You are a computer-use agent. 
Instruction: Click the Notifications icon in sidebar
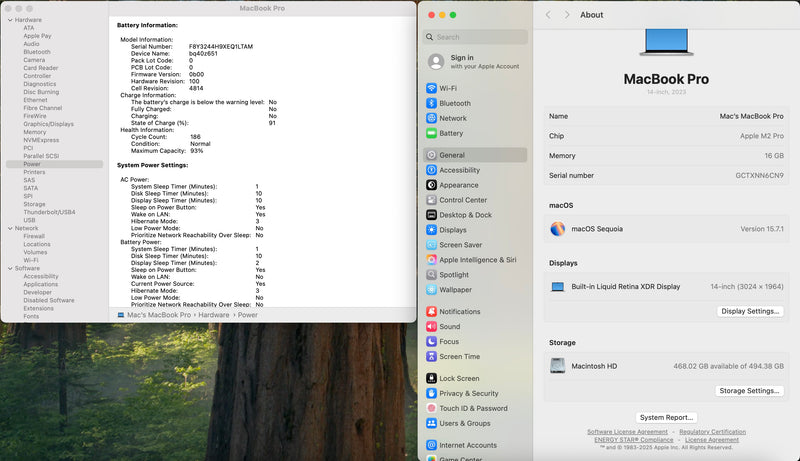pyautogui.click(x=431, y=312)
